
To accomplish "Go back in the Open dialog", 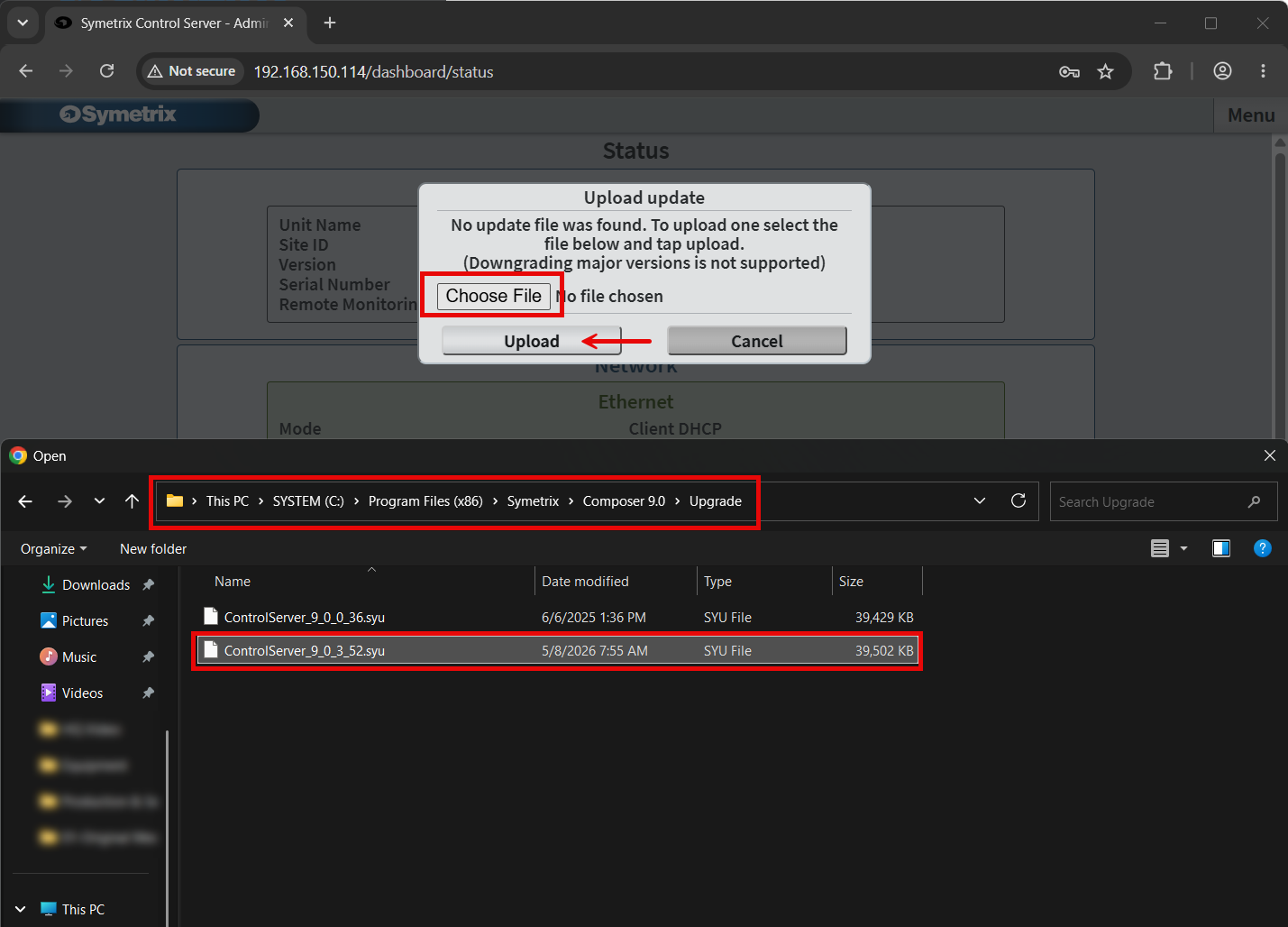I will pyautogui.click(x=25, y=501).
